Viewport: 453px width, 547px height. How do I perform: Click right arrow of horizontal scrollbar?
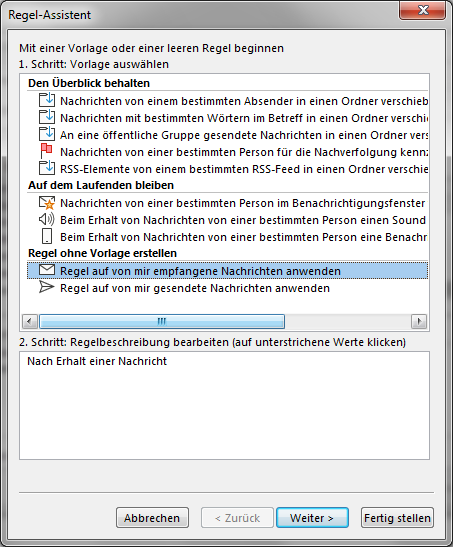(x=419, y=321)
